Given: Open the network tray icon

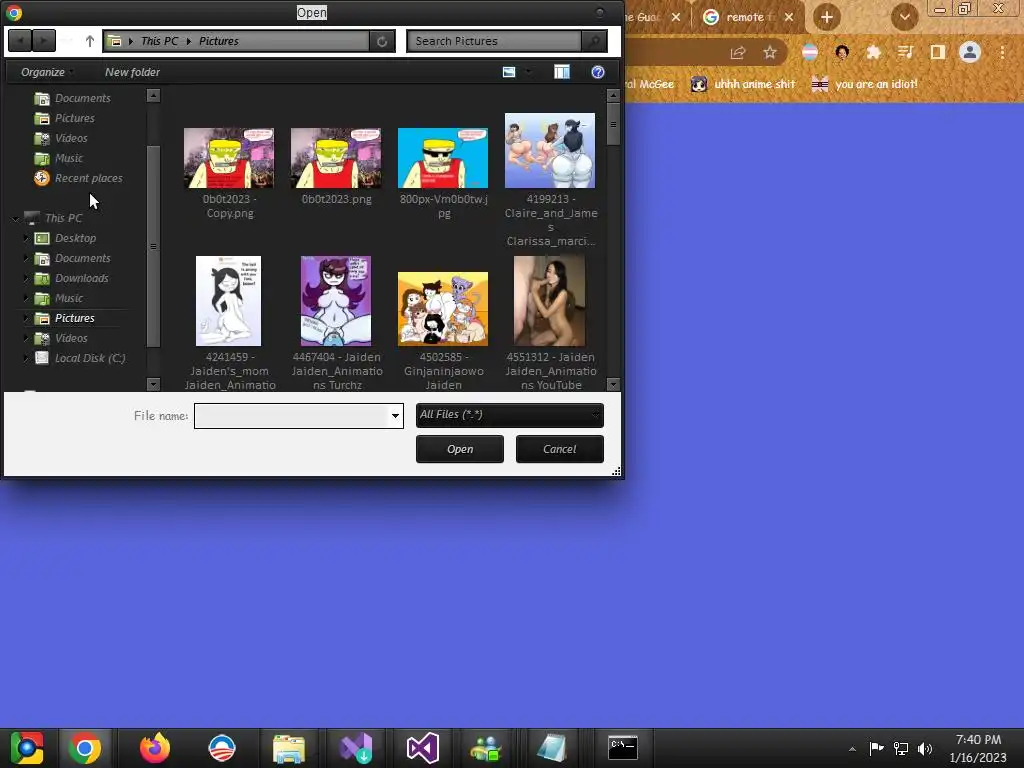Looking at the screenshot, I should tap(901, 748).
